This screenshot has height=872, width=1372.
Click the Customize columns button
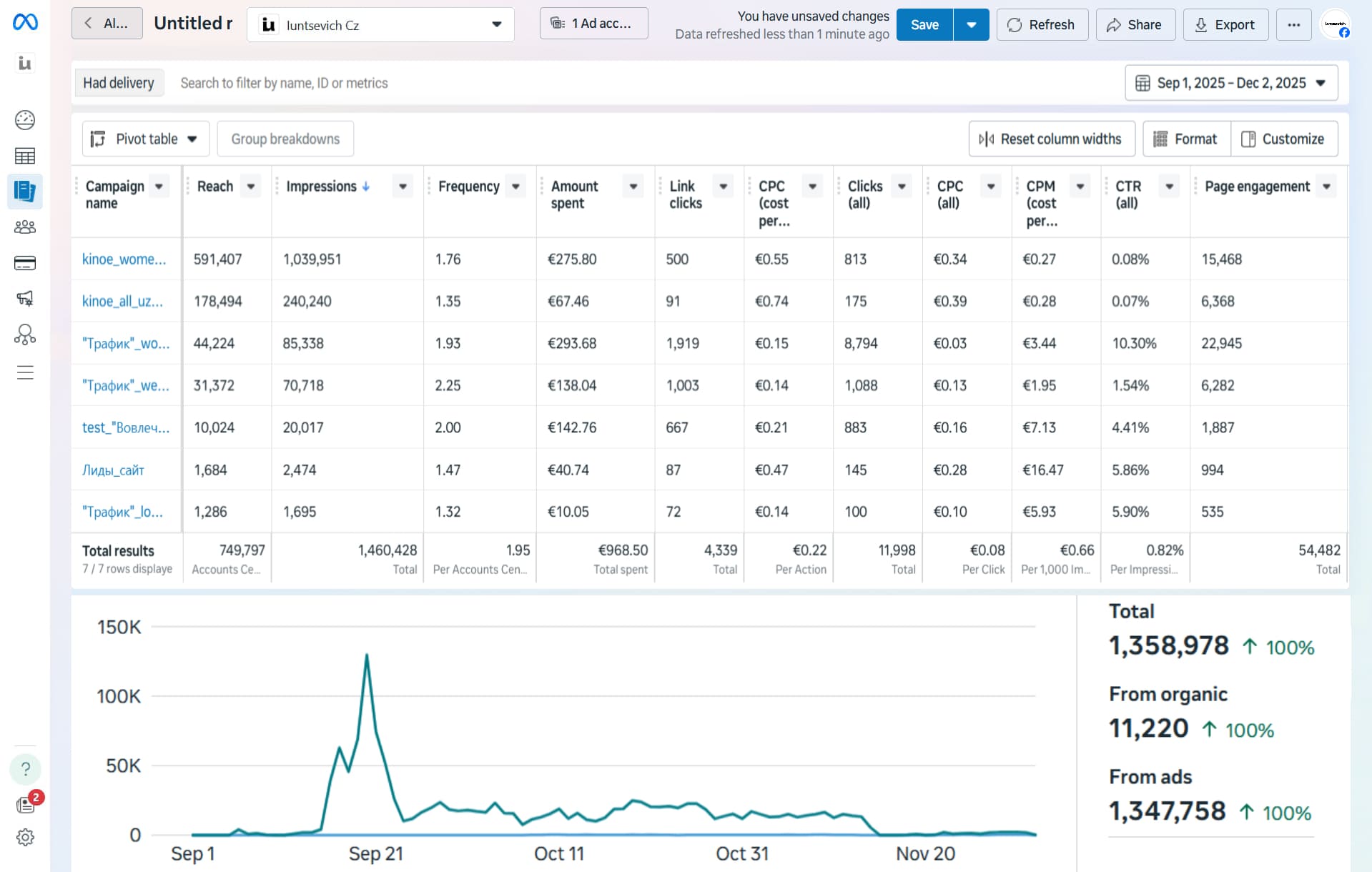pyautogui.click(x=1283, y=139)
